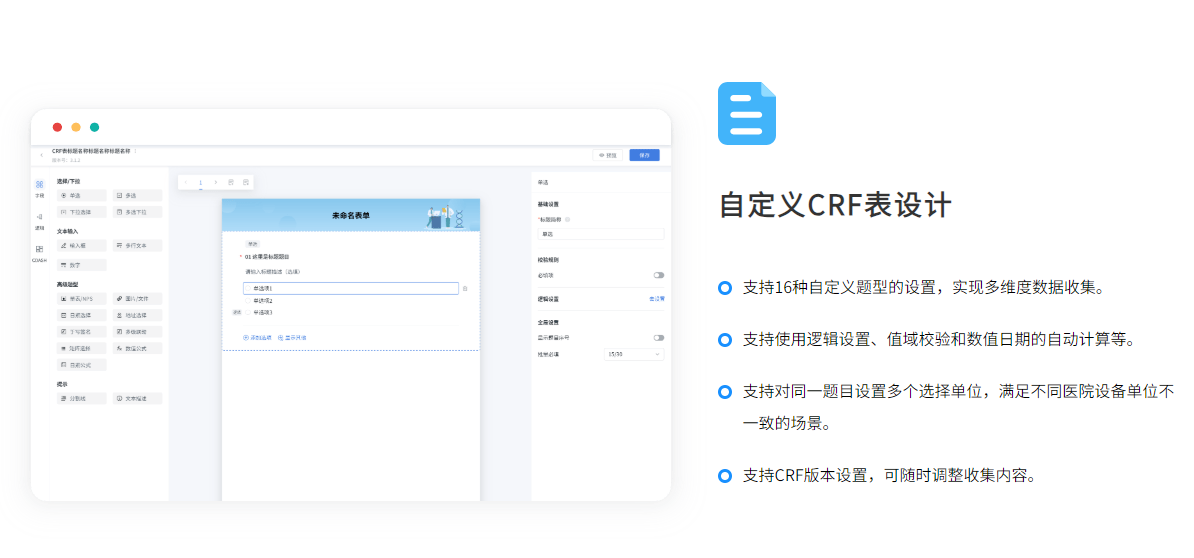Switch to the 逻辑 sidebar tab
The width and height of the screenshot is (1194, 558).
tap(39, 221)
